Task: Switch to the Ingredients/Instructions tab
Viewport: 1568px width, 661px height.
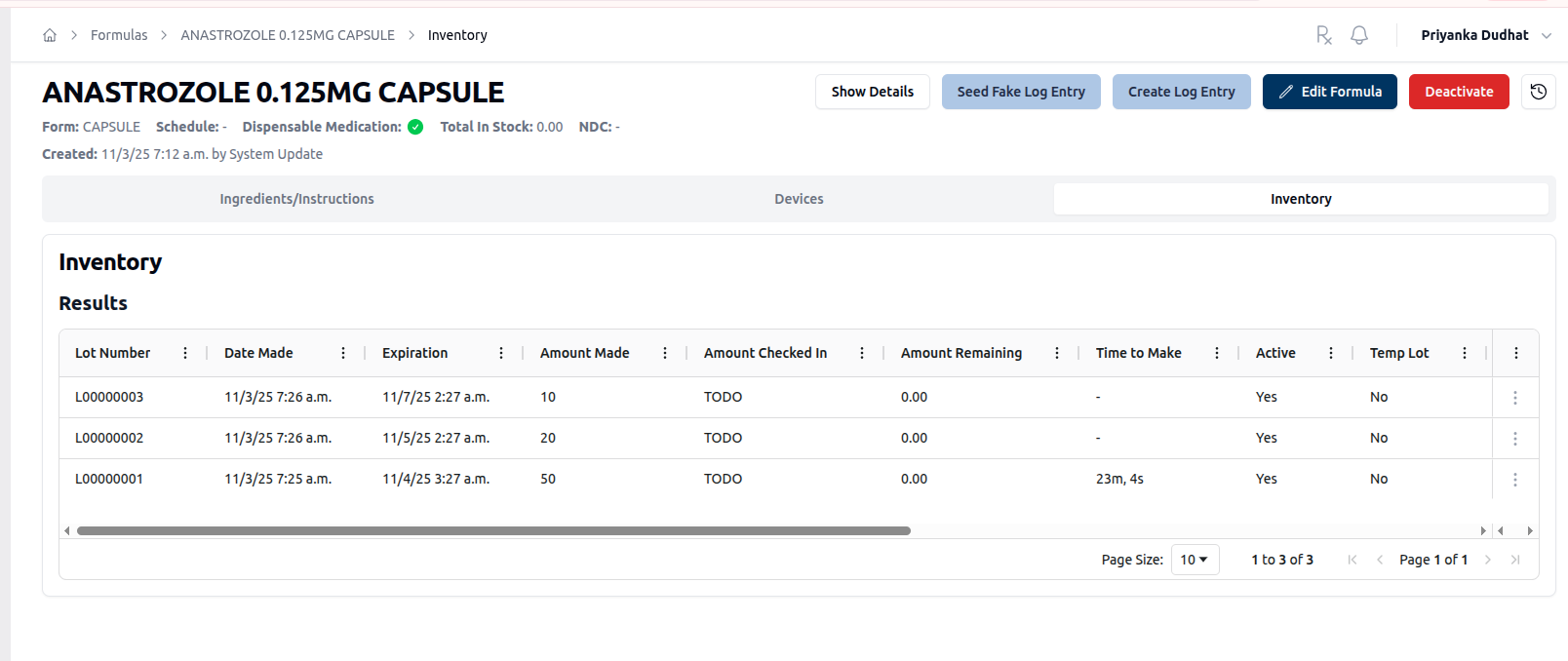Action: 296,199
